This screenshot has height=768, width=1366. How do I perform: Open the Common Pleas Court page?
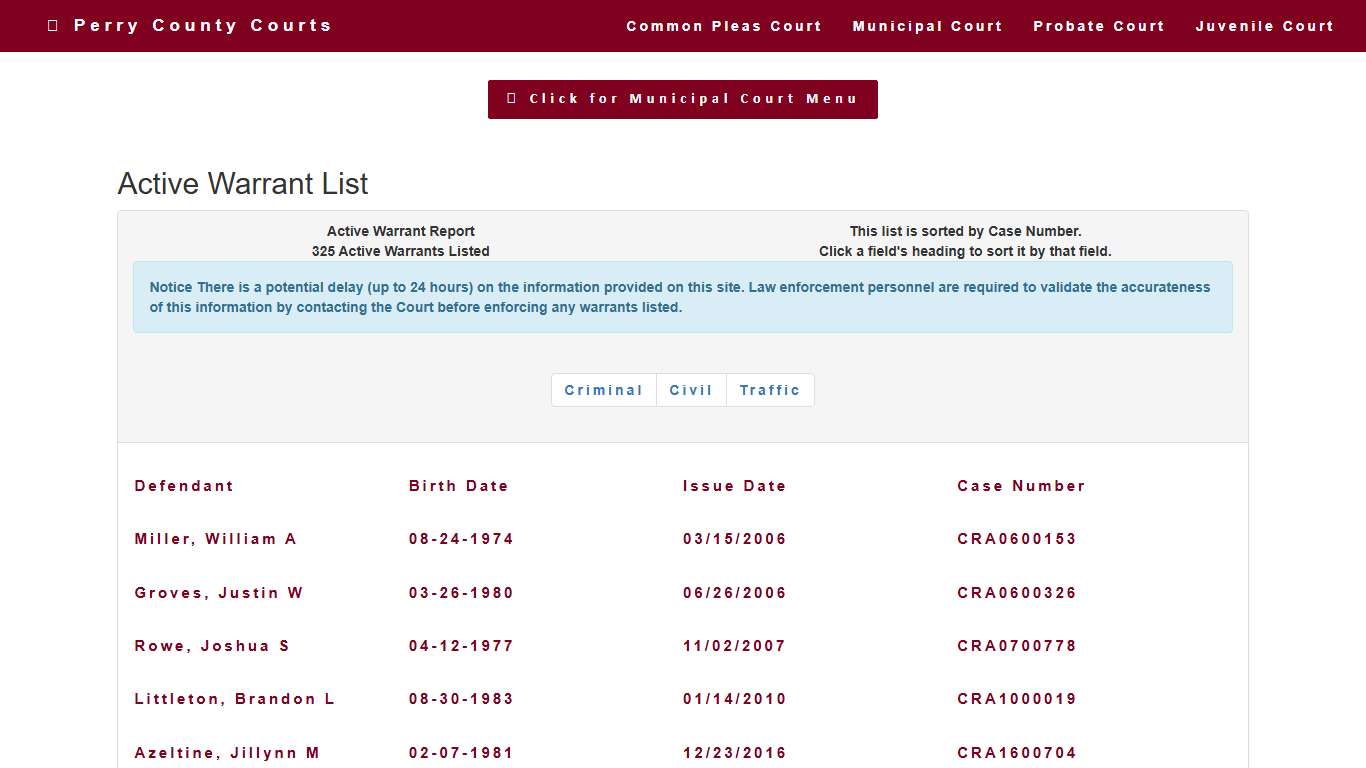point(723,26)
